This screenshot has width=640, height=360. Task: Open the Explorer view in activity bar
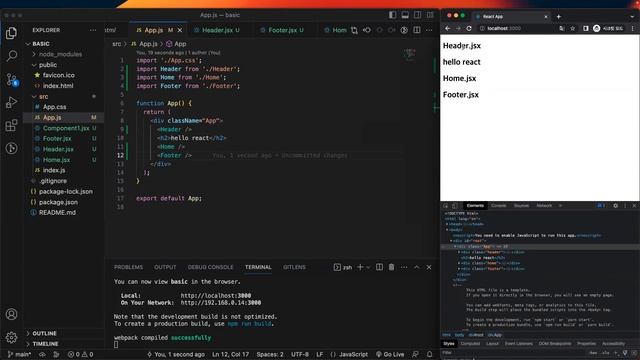pos(11,33)
